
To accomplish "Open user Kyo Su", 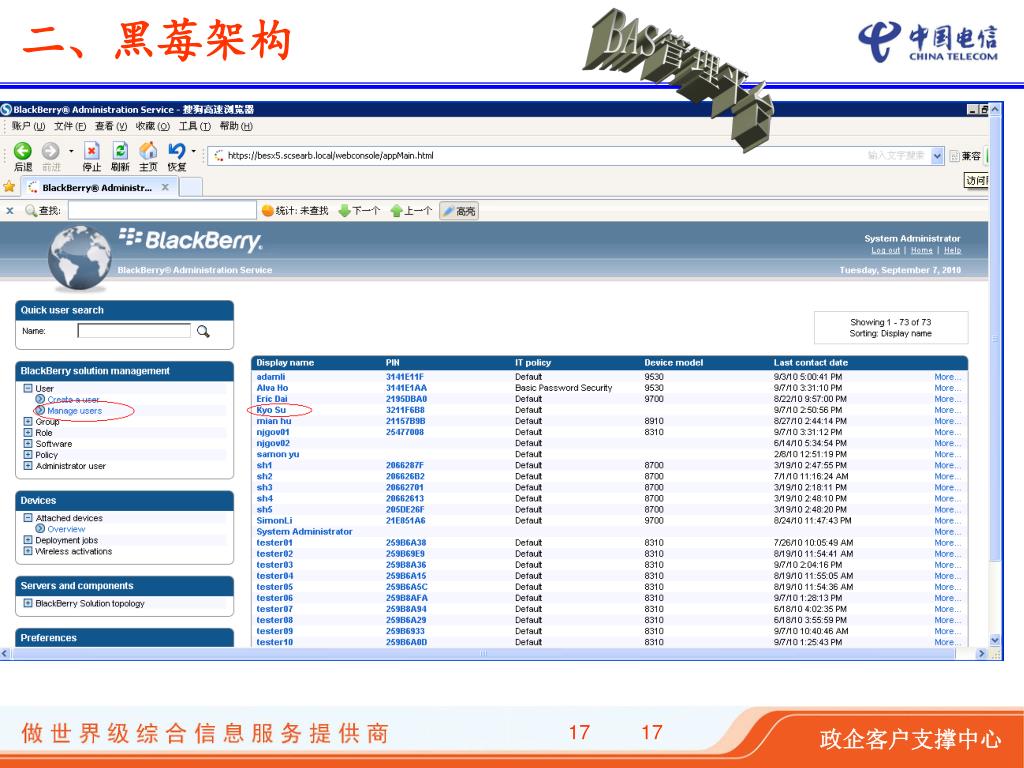I will coord(271,410).
